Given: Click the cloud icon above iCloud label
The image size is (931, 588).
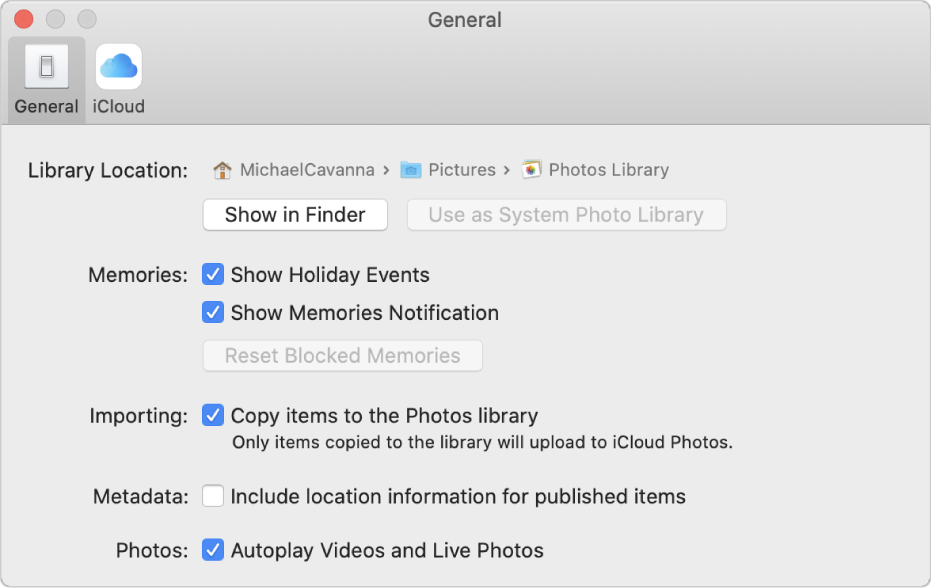Looking at the screenshot, I should [x=118, y=66].
